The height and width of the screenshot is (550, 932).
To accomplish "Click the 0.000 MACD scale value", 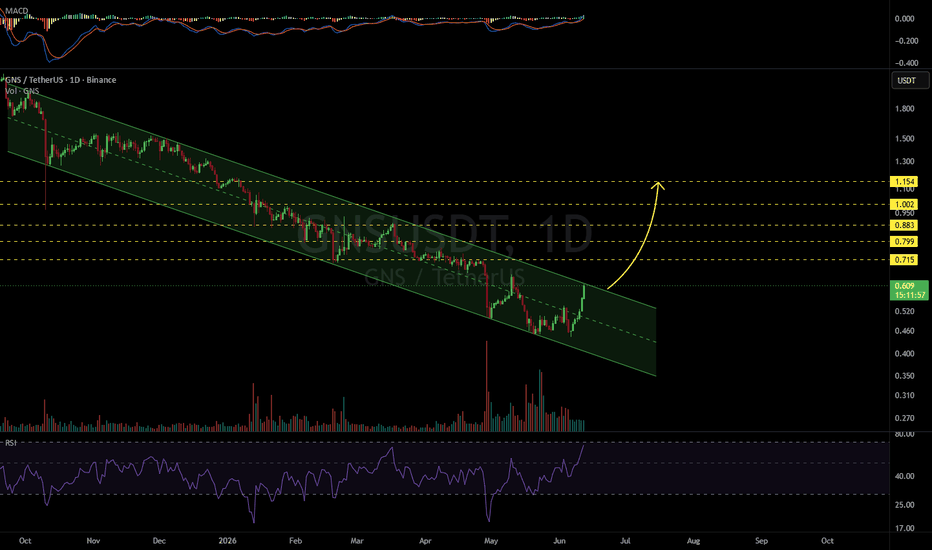I will [x=905, y=18].
